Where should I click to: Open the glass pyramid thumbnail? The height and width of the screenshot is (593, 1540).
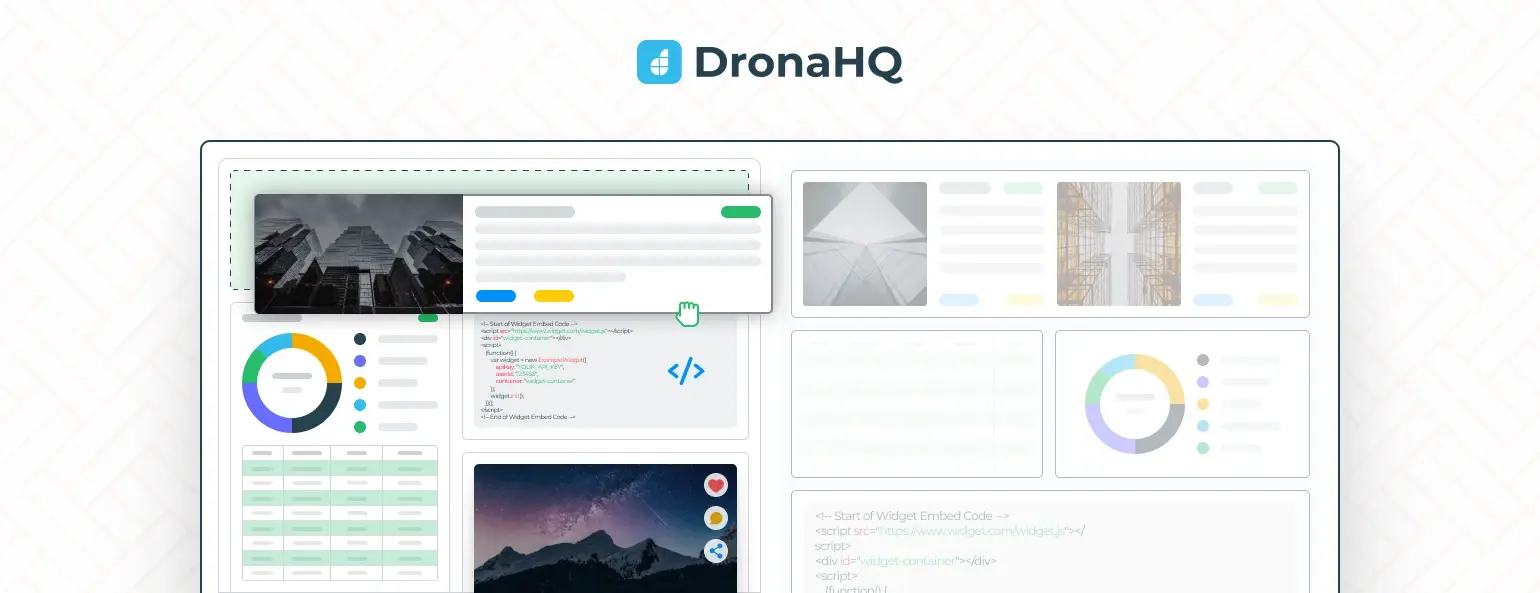click(x=865, y=243)
